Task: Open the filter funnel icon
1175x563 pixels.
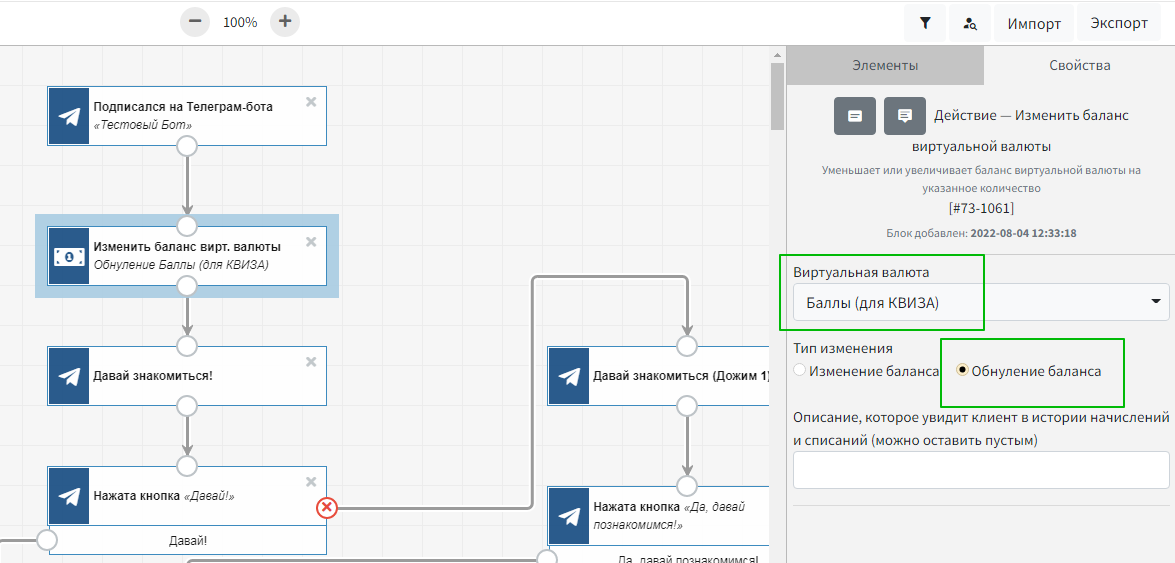Action: click(x=925, y=23)
